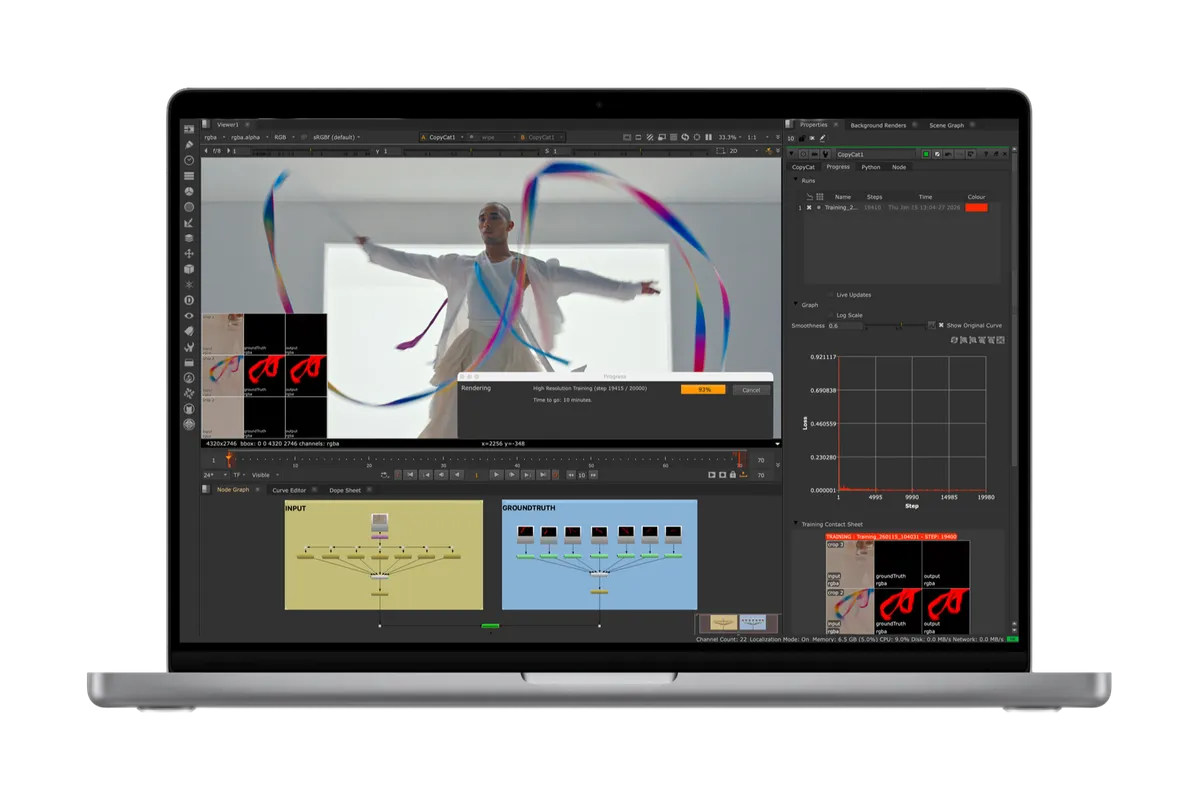1200x800 pixels.
Task: Click the red Colour swatch for the training run
Action: pos(976,207)
